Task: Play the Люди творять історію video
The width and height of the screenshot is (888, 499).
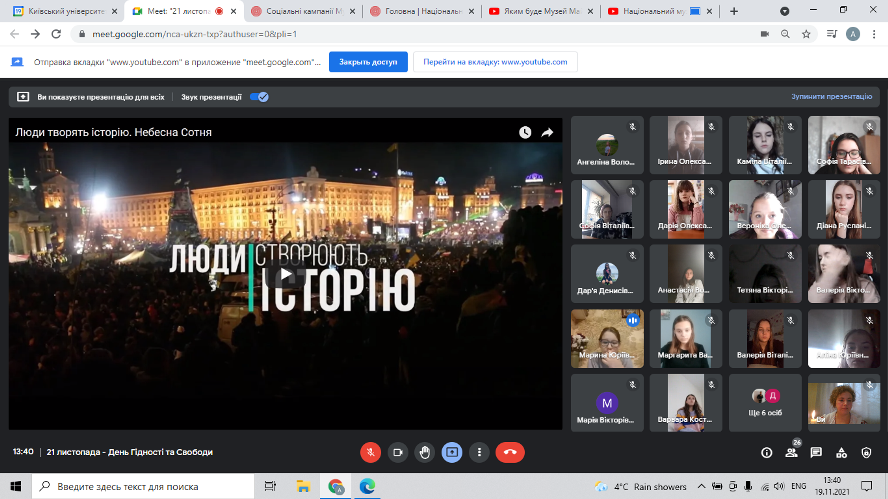Action: pyautogui.click(x=286, y=274)
